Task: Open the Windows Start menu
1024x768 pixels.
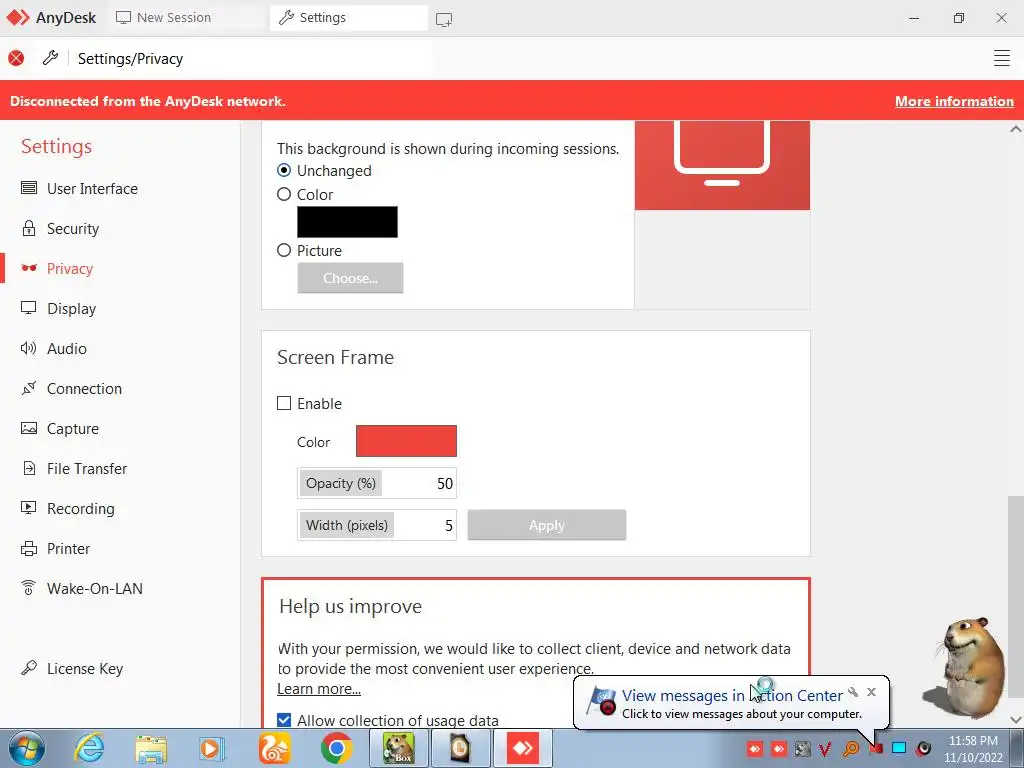Action: tap(26, 748)
